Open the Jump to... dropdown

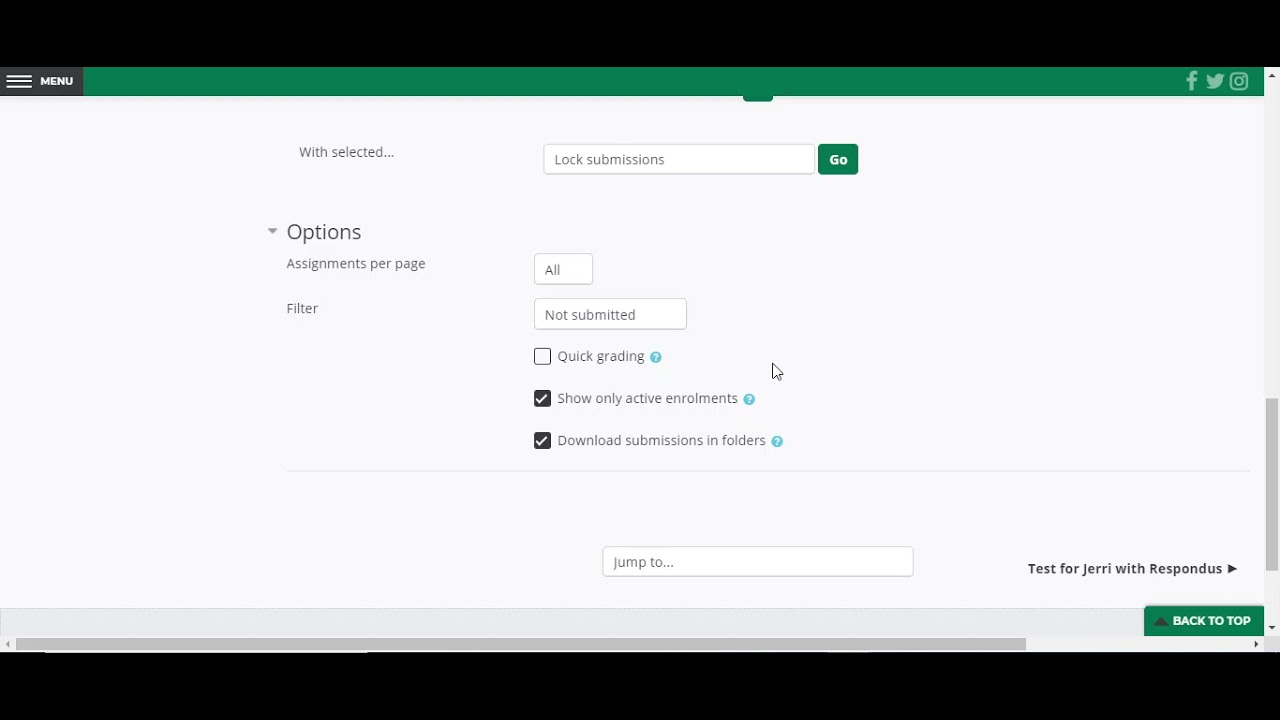tap(758, 561)
